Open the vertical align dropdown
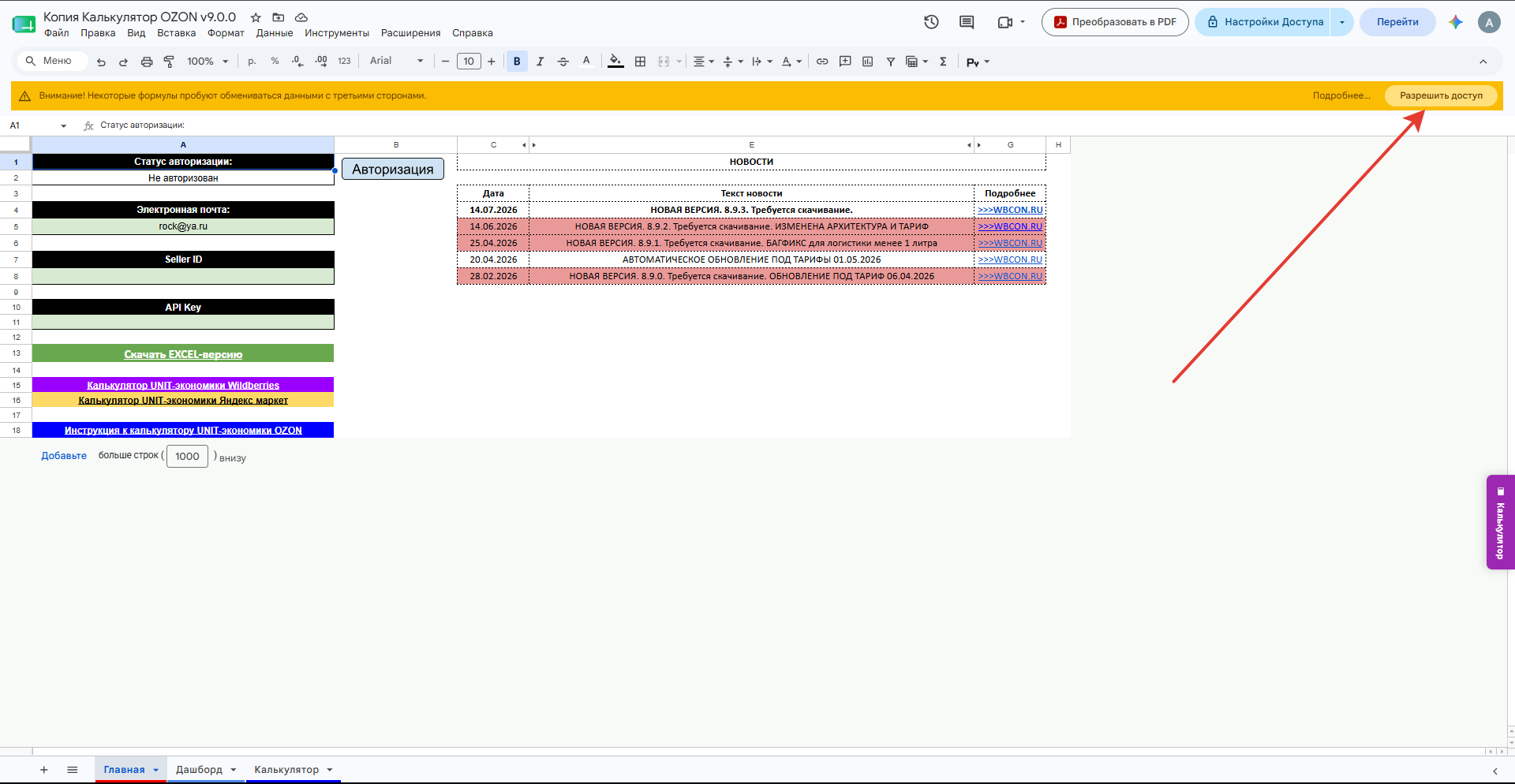The height and width of the screenshot is (784, 1515). pyautogui.click(x=733, y=62)
